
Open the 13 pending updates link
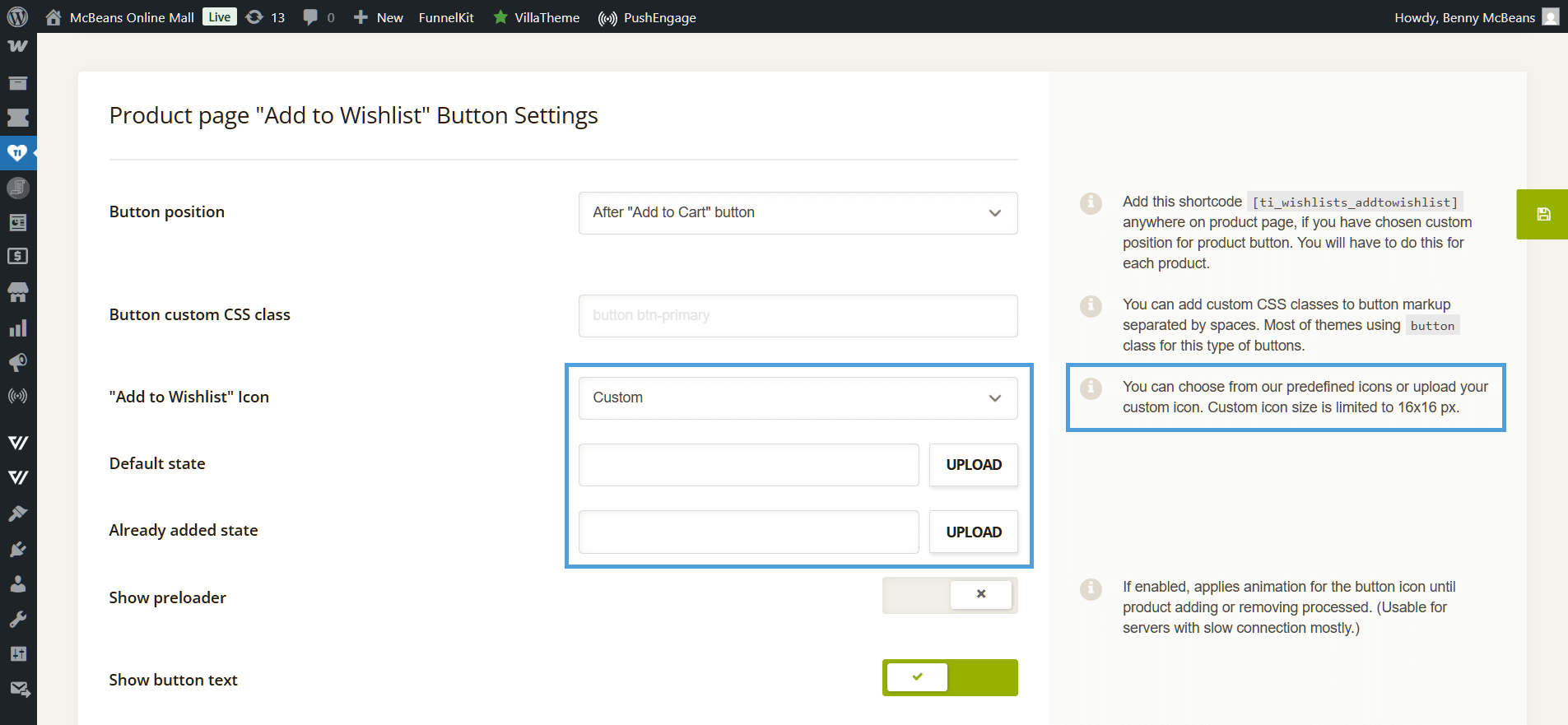pos(266,17)
